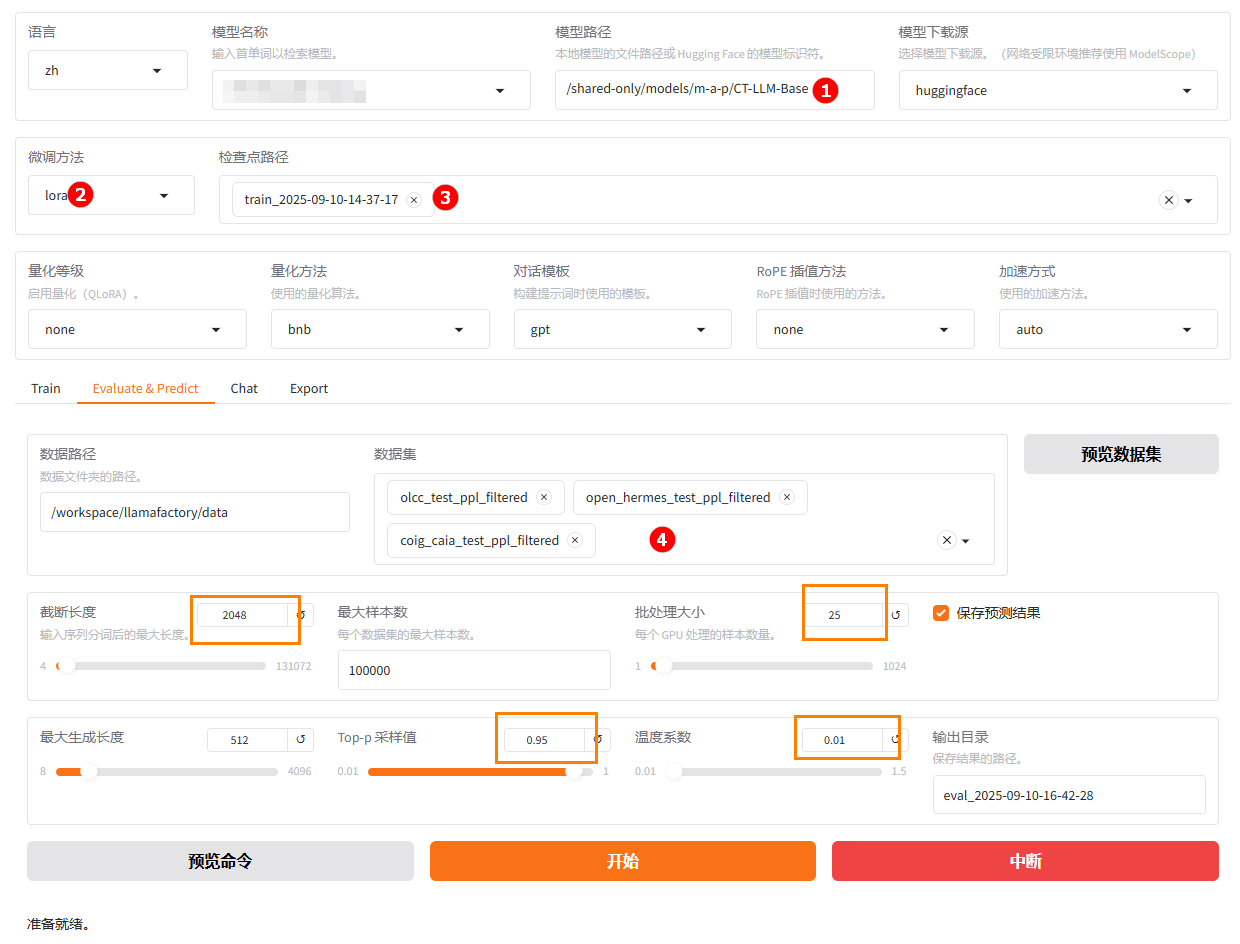Click the 输出目录 text field
The image size is (1240, 944).
coord(1068,795)
